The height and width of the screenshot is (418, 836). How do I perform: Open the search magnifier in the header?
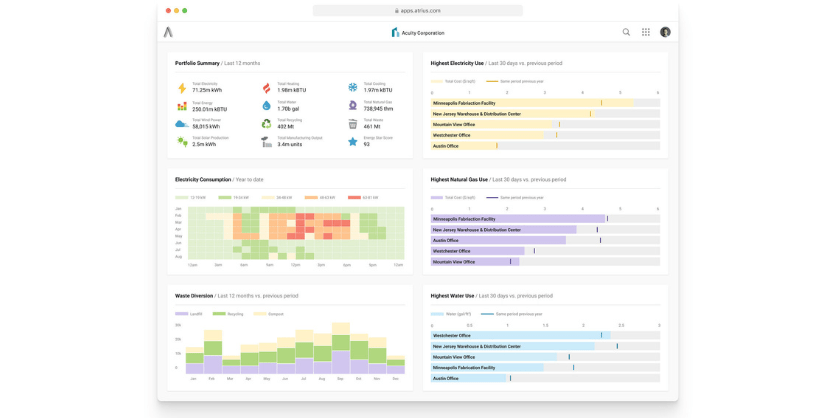pyautogui.click(x=626, y=32)
